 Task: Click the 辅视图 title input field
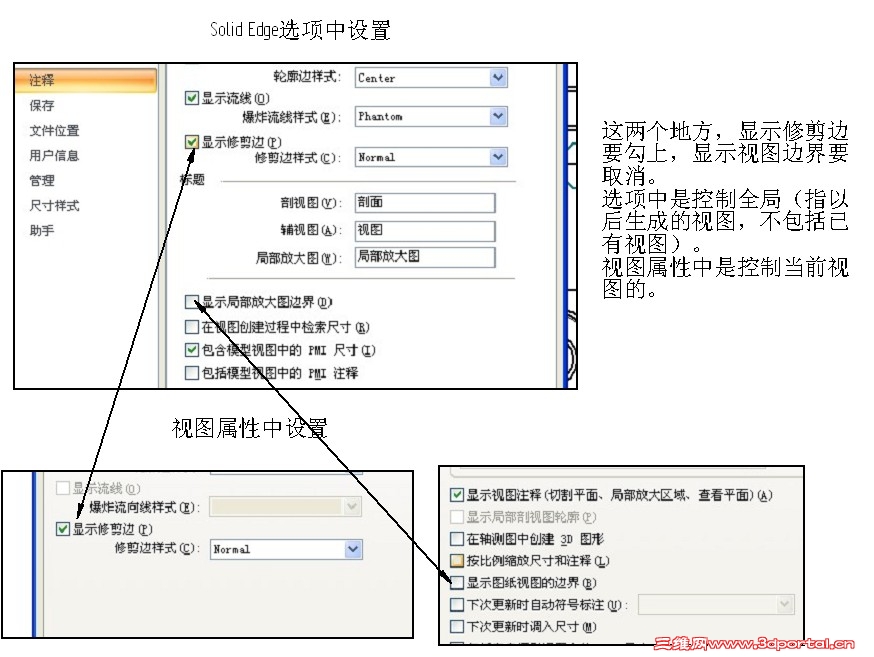click(x=425, y=230)
